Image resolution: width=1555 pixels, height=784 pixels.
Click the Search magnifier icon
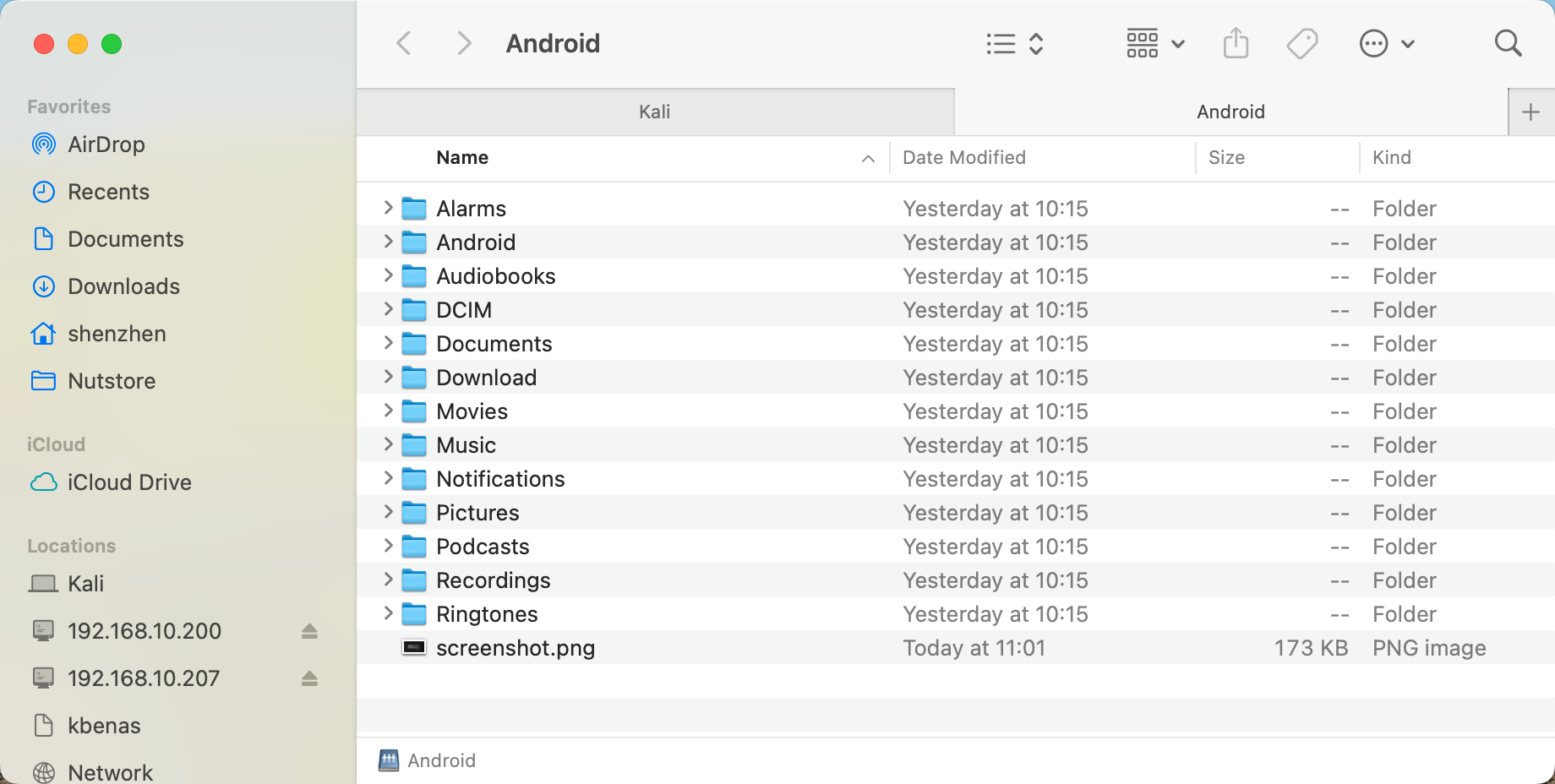click(x=1508, y=43)
